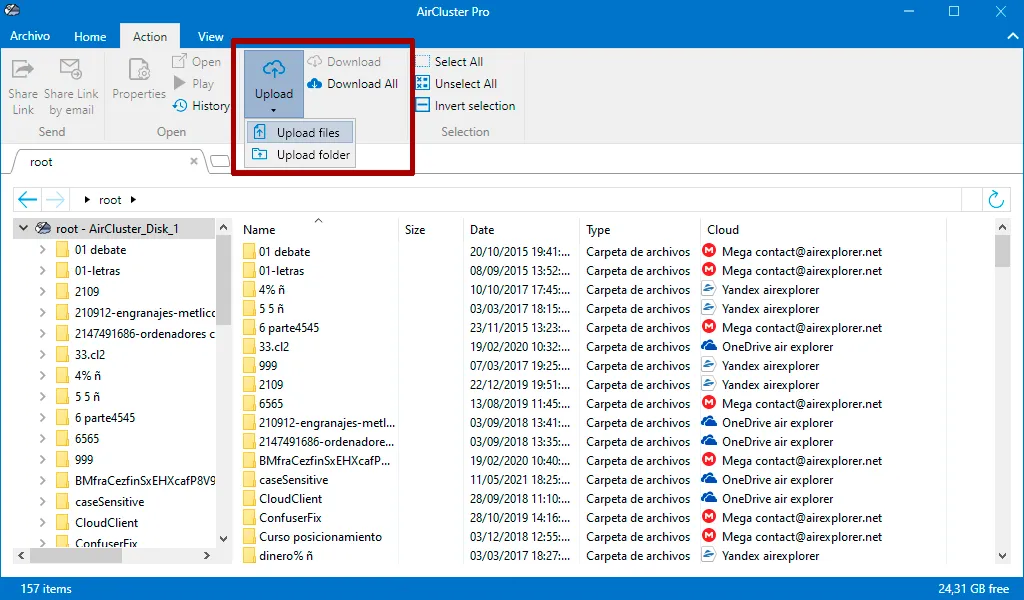Click the 157 items status text
This screenshot has width=1024, height=600.
(x=46, y=589)
